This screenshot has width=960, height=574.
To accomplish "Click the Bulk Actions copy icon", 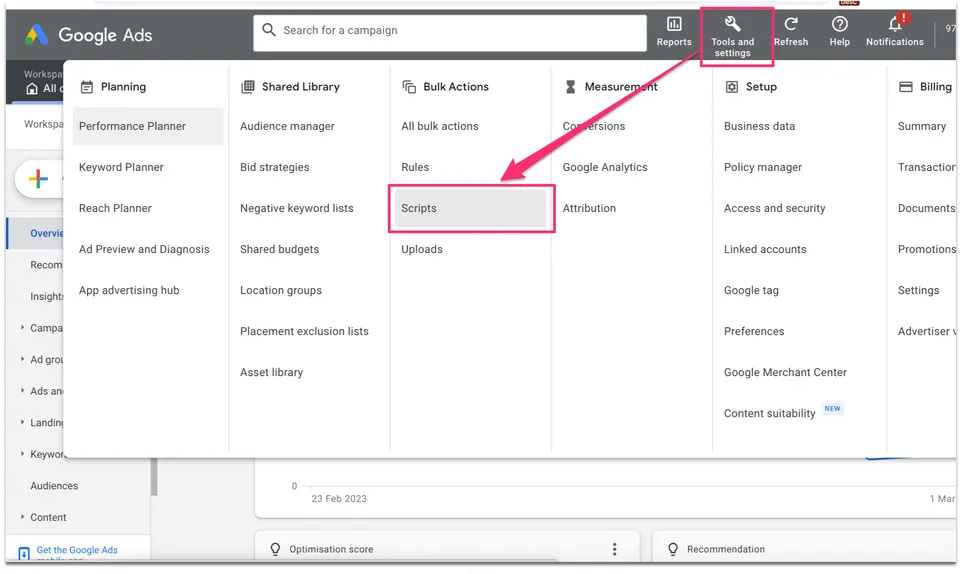I will coord(409,87).
